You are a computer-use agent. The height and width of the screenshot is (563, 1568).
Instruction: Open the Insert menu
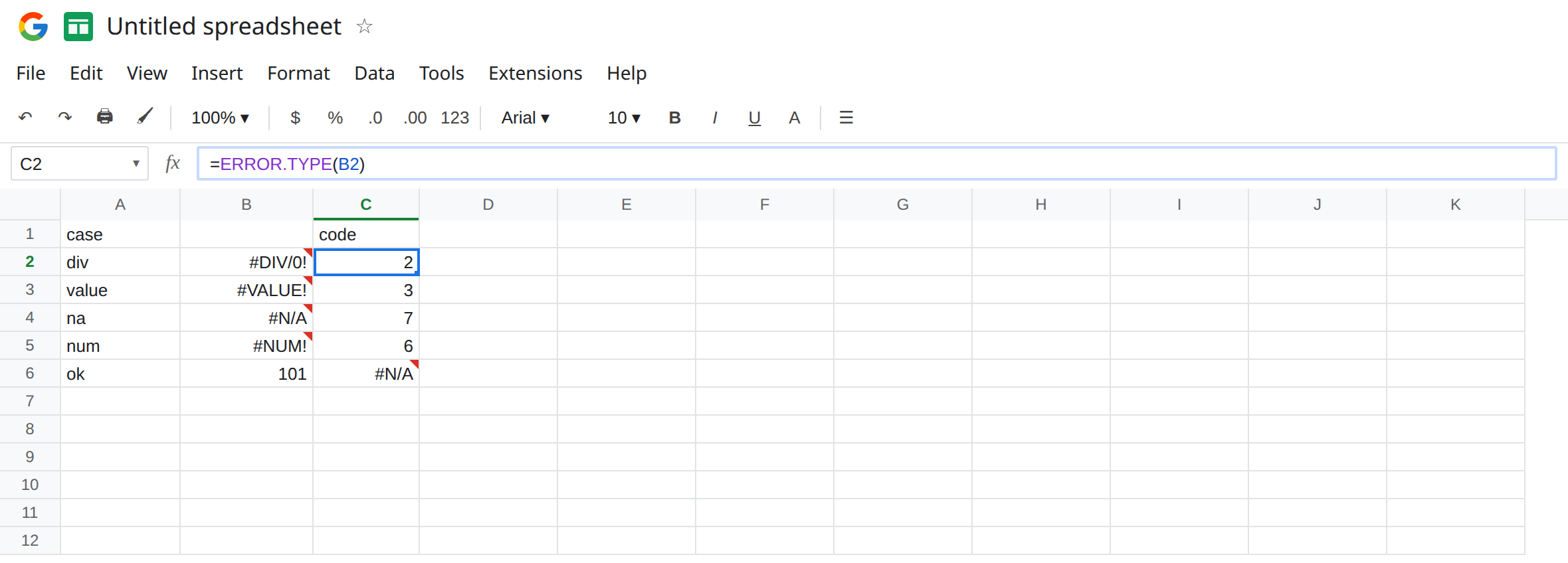coord(217,73)
